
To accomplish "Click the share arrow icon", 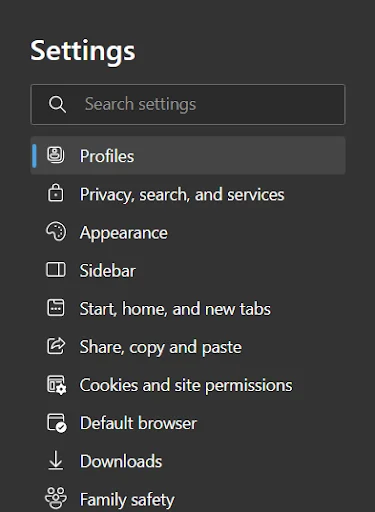I will tap(56, 346).
